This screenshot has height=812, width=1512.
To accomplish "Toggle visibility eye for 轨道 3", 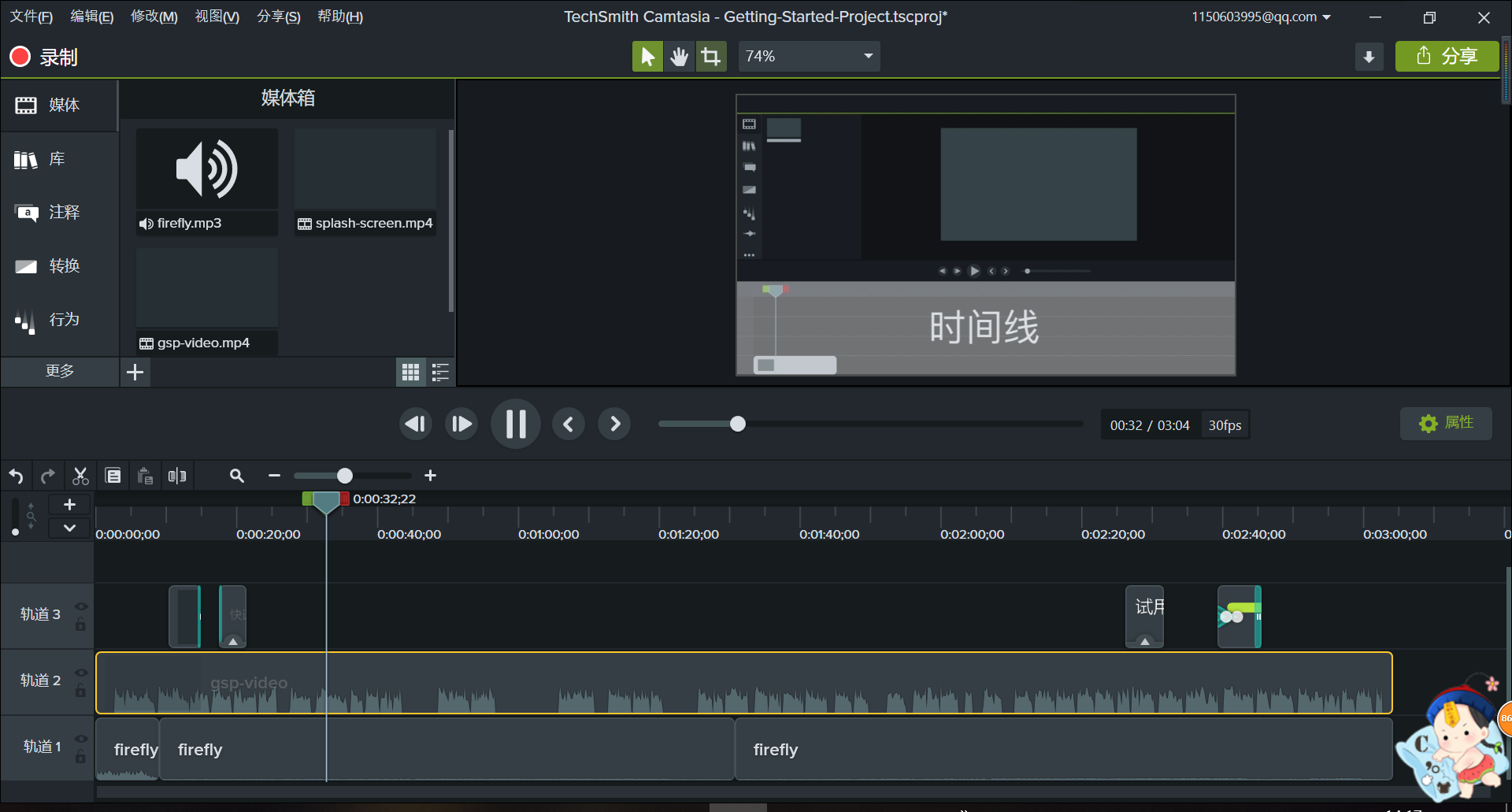I will tap(80, 606).
